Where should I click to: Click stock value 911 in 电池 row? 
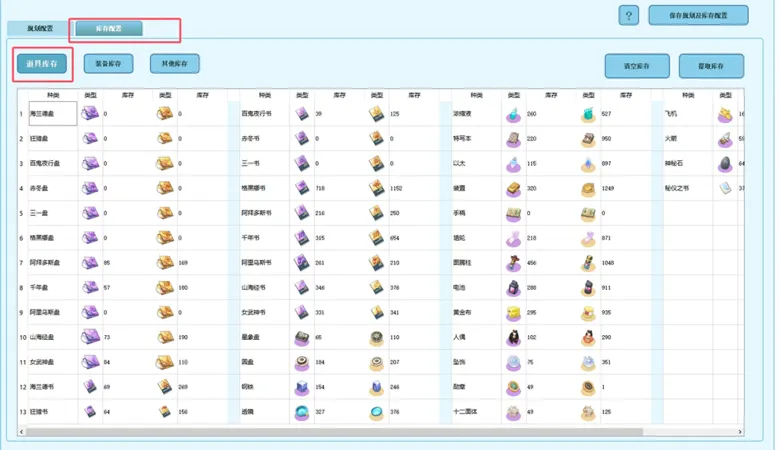click(x=606, y=288)
